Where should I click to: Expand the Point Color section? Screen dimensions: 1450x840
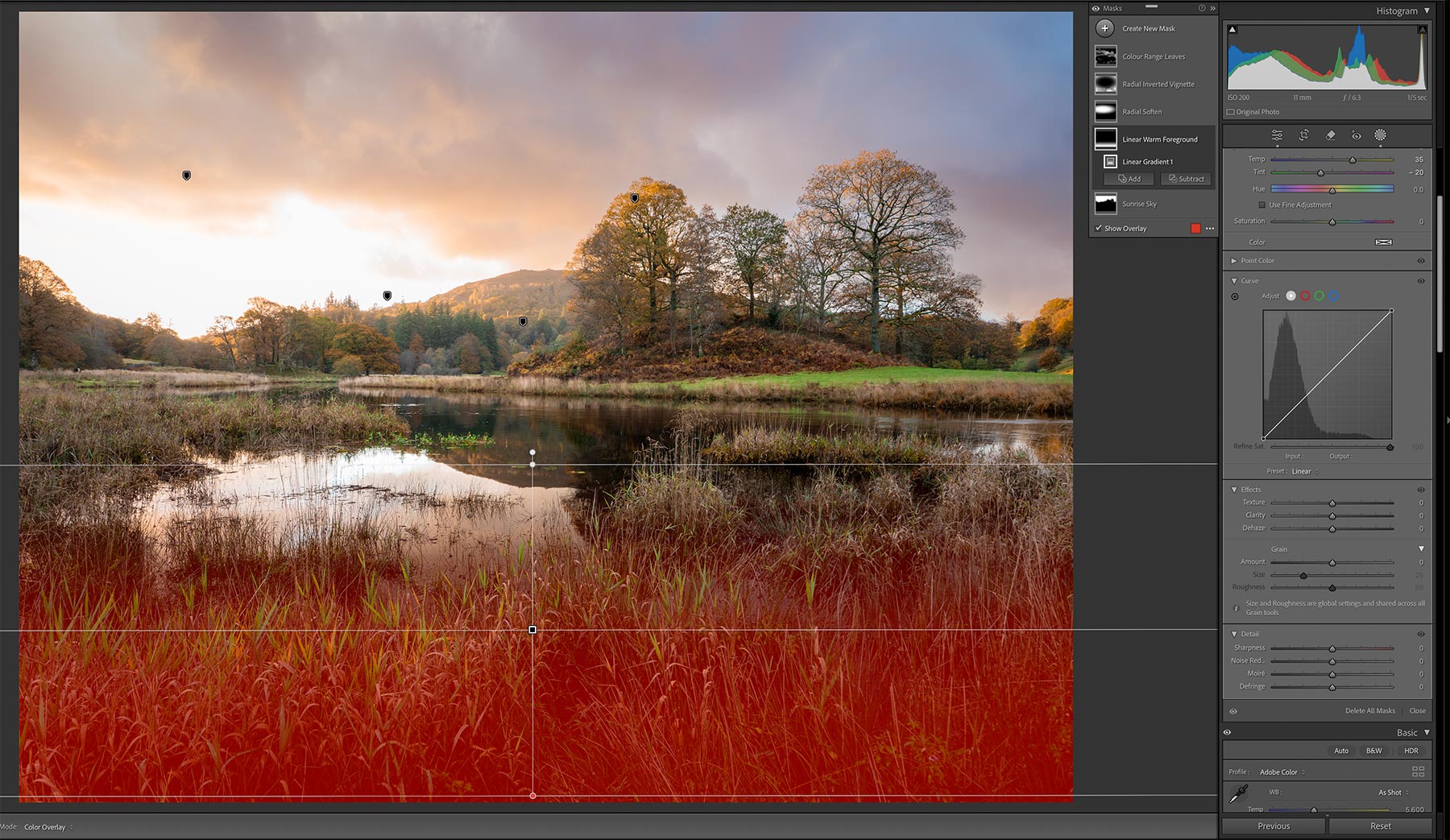[1234, 261]
